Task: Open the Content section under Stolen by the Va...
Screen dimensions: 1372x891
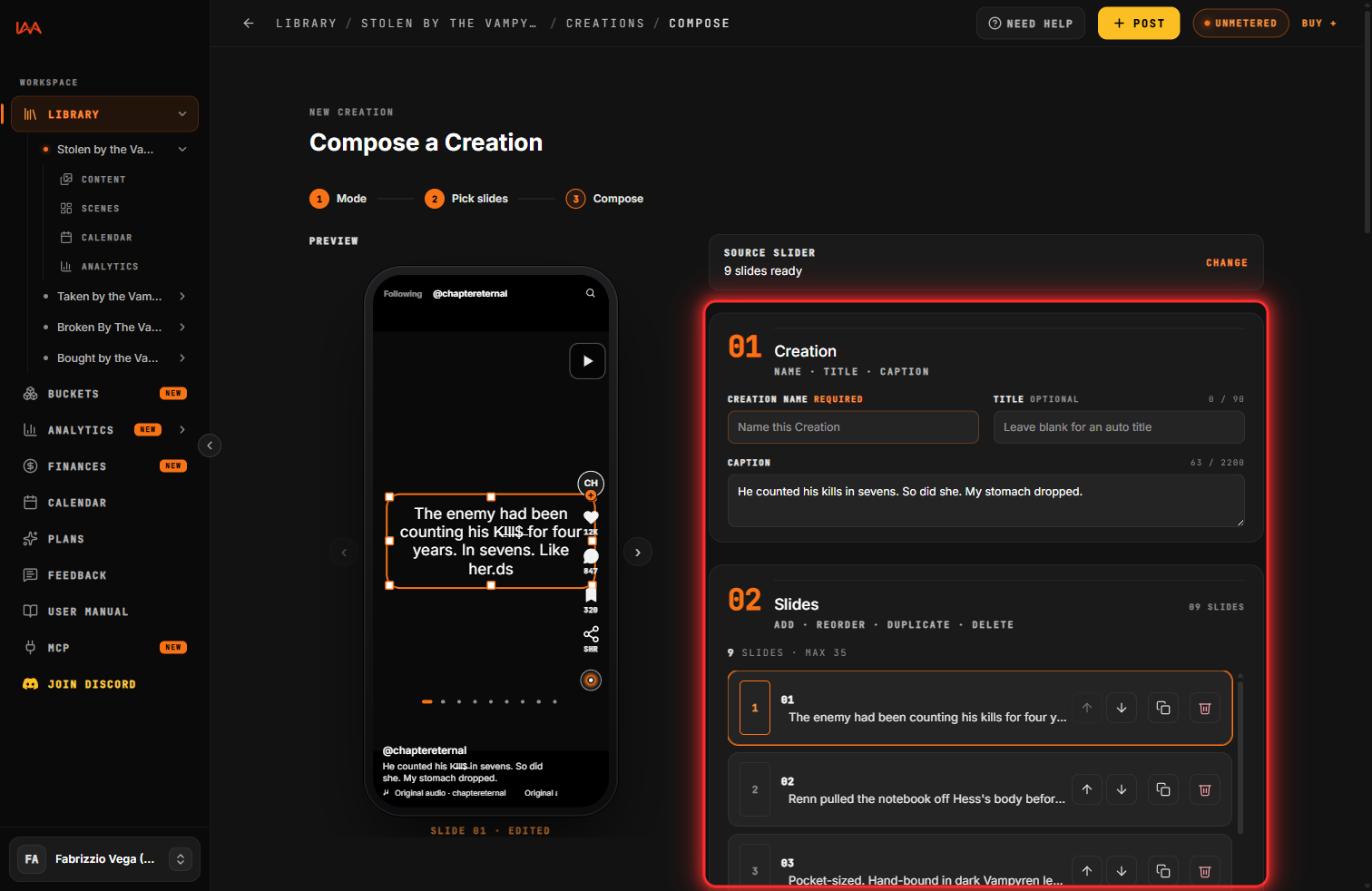Action: point(103,180)
